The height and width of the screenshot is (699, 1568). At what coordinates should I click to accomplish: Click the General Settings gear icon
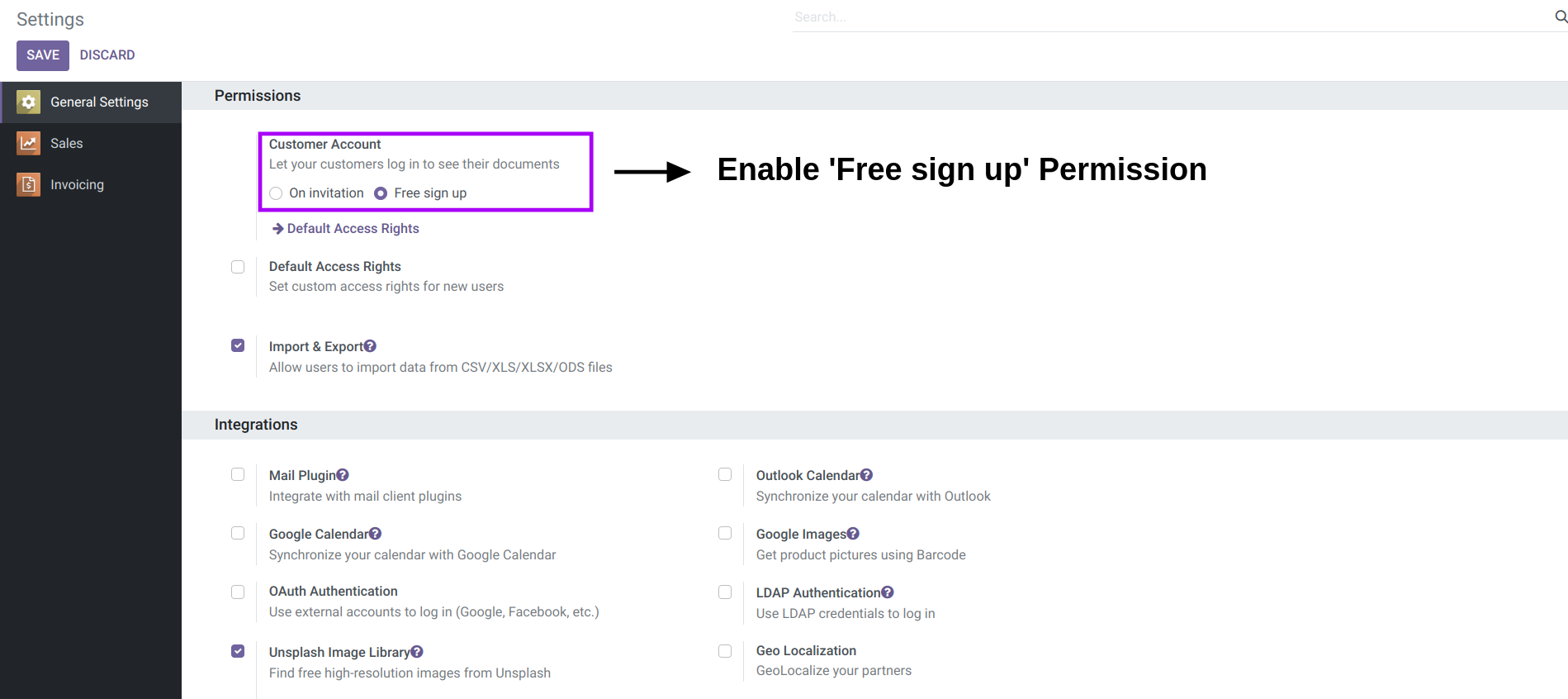tap(29, 102)
